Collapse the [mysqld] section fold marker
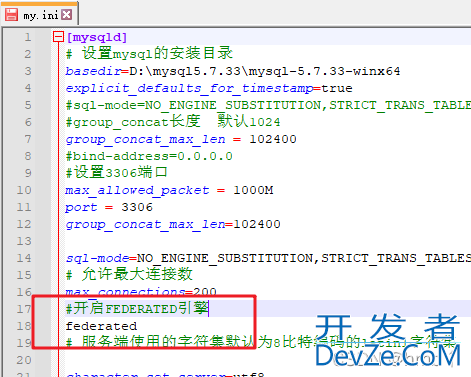This screenshot has width=471, height=377. (58, 37)
